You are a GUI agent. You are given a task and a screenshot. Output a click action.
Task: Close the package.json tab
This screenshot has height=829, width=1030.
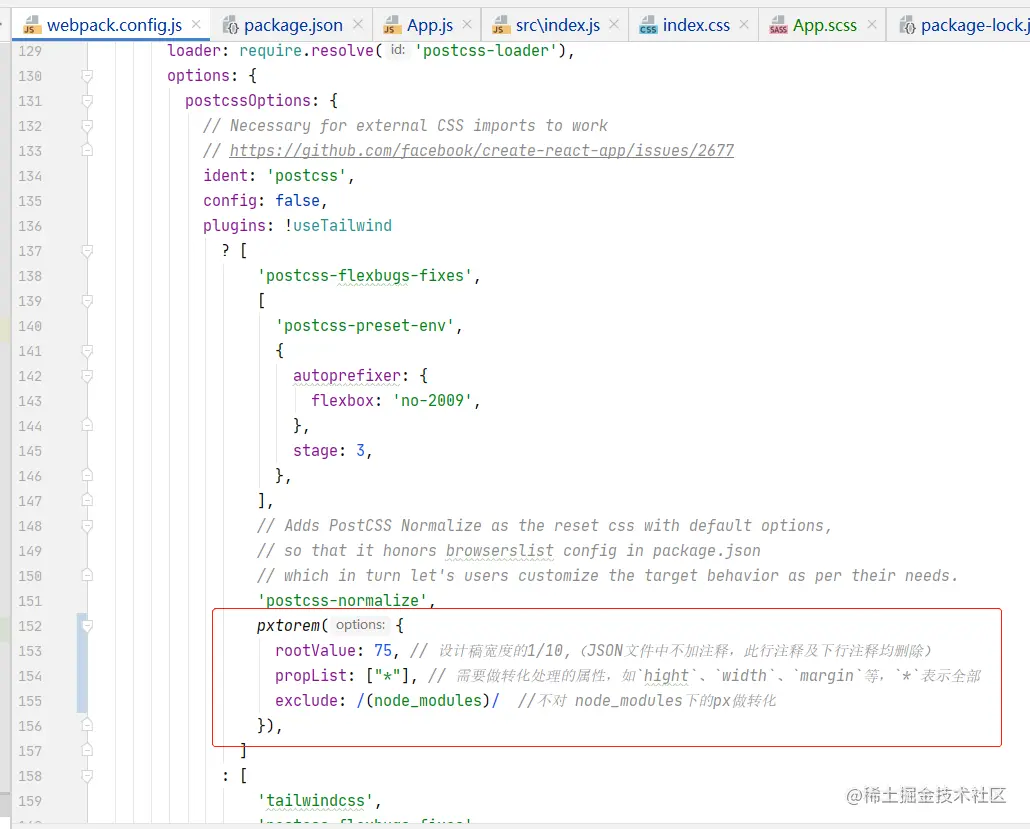(x=358, y=24)
